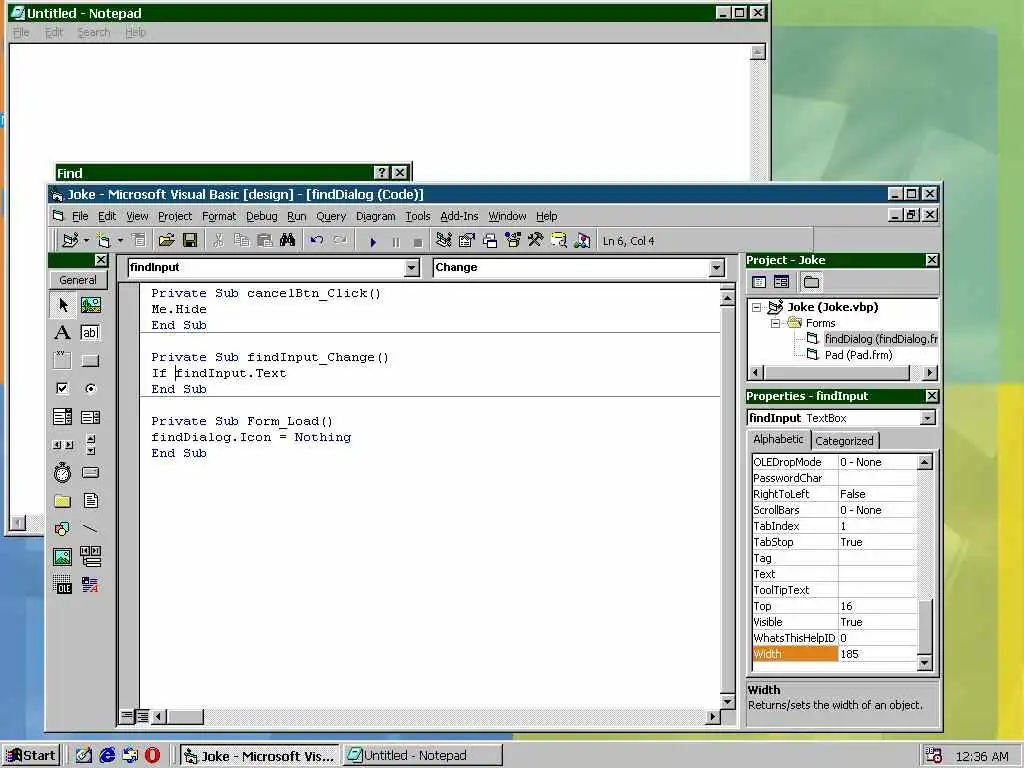Select the Line control tool
The image size is (1024, 768).
[x=91, y=528]
